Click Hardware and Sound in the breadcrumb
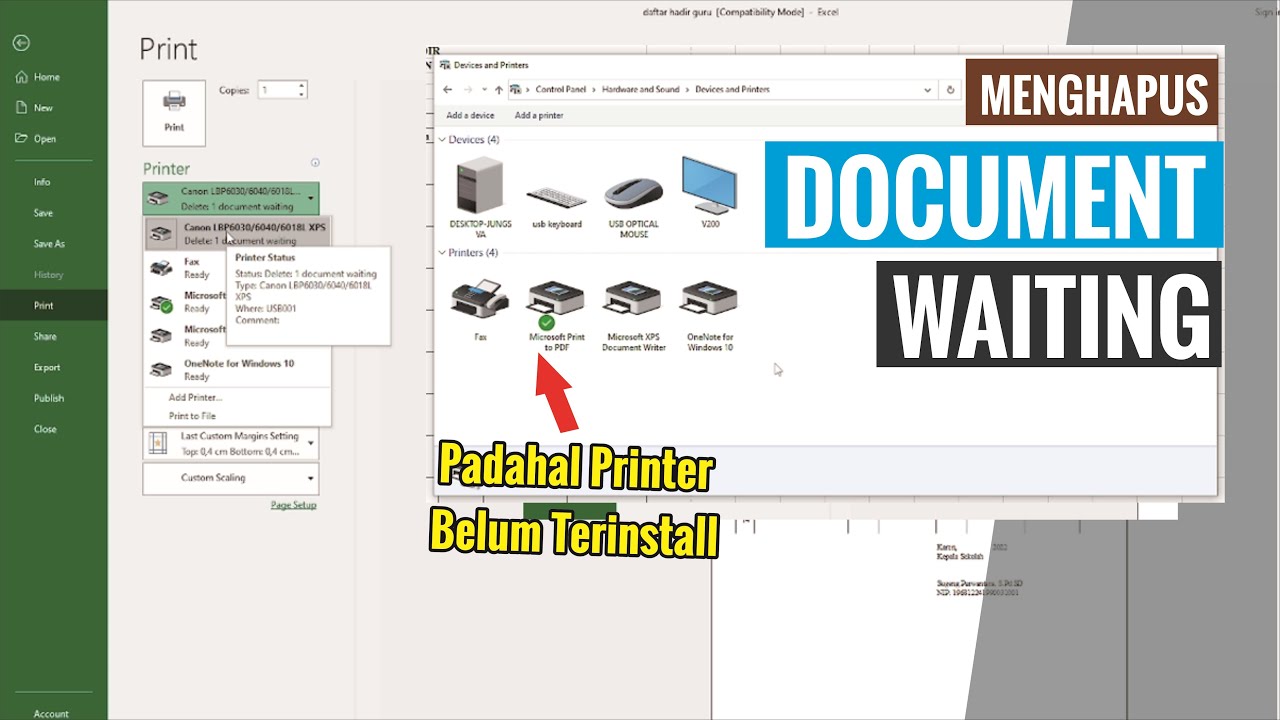 point(640,89)
